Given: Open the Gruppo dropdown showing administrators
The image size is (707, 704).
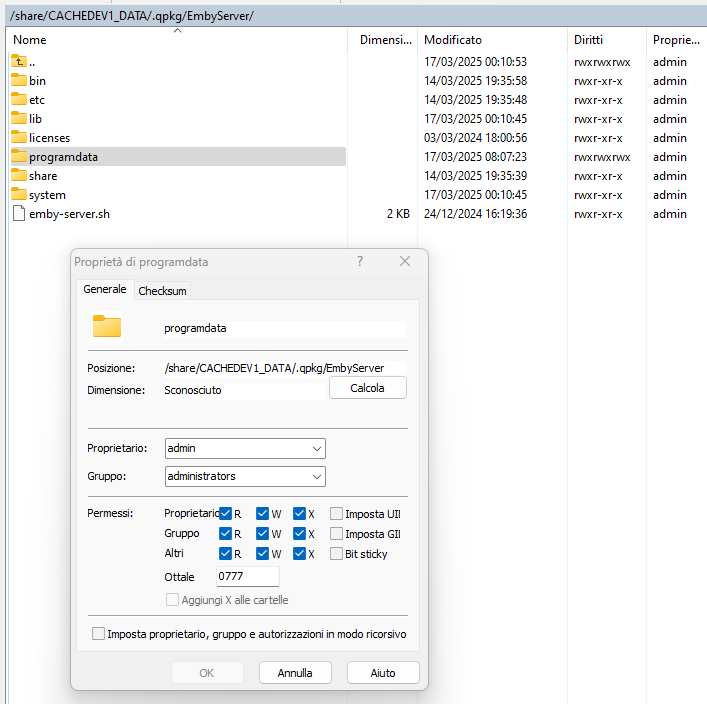Looking at the screenshot, I should [x=245, y=476].
